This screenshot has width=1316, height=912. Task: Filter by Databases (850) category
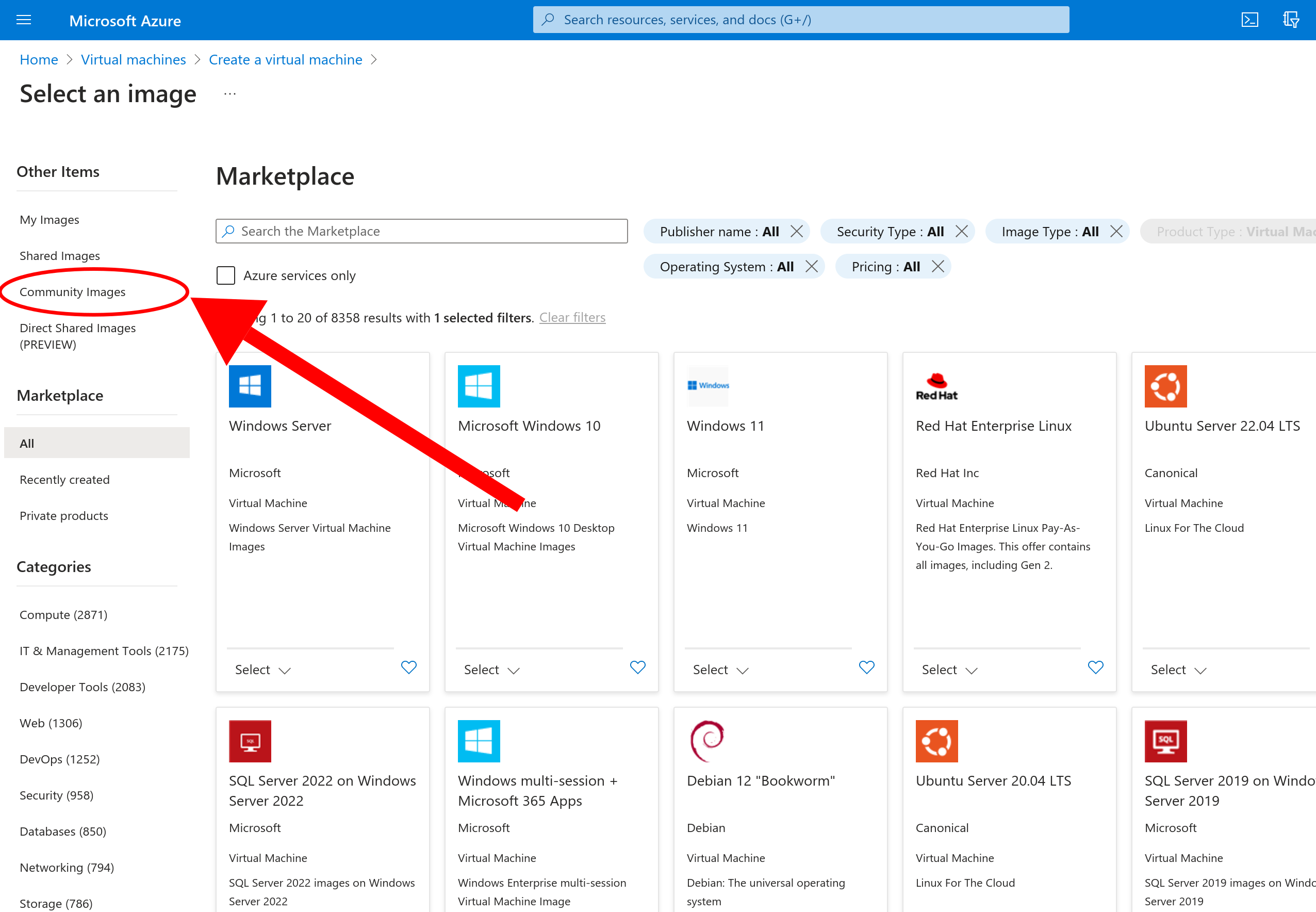tap(63, 831)
